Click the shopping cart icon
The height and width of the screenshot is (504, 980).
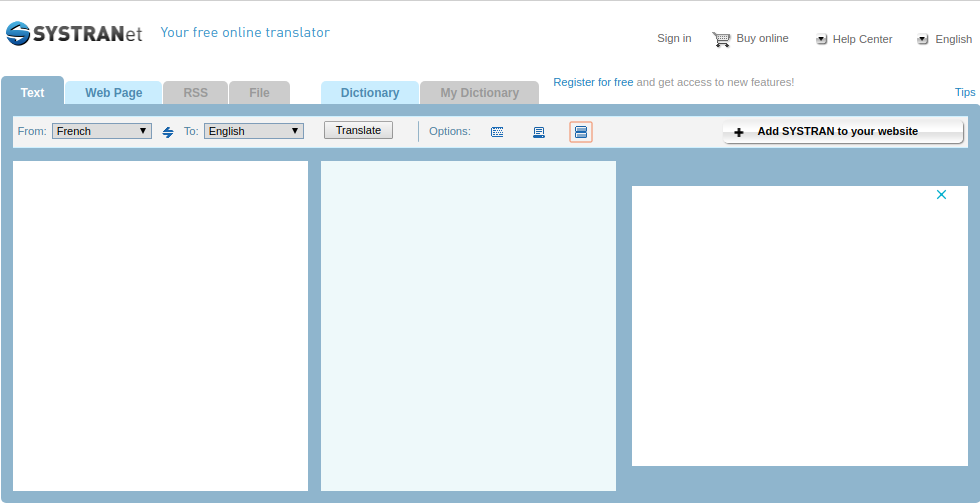[x=721, y=39]
